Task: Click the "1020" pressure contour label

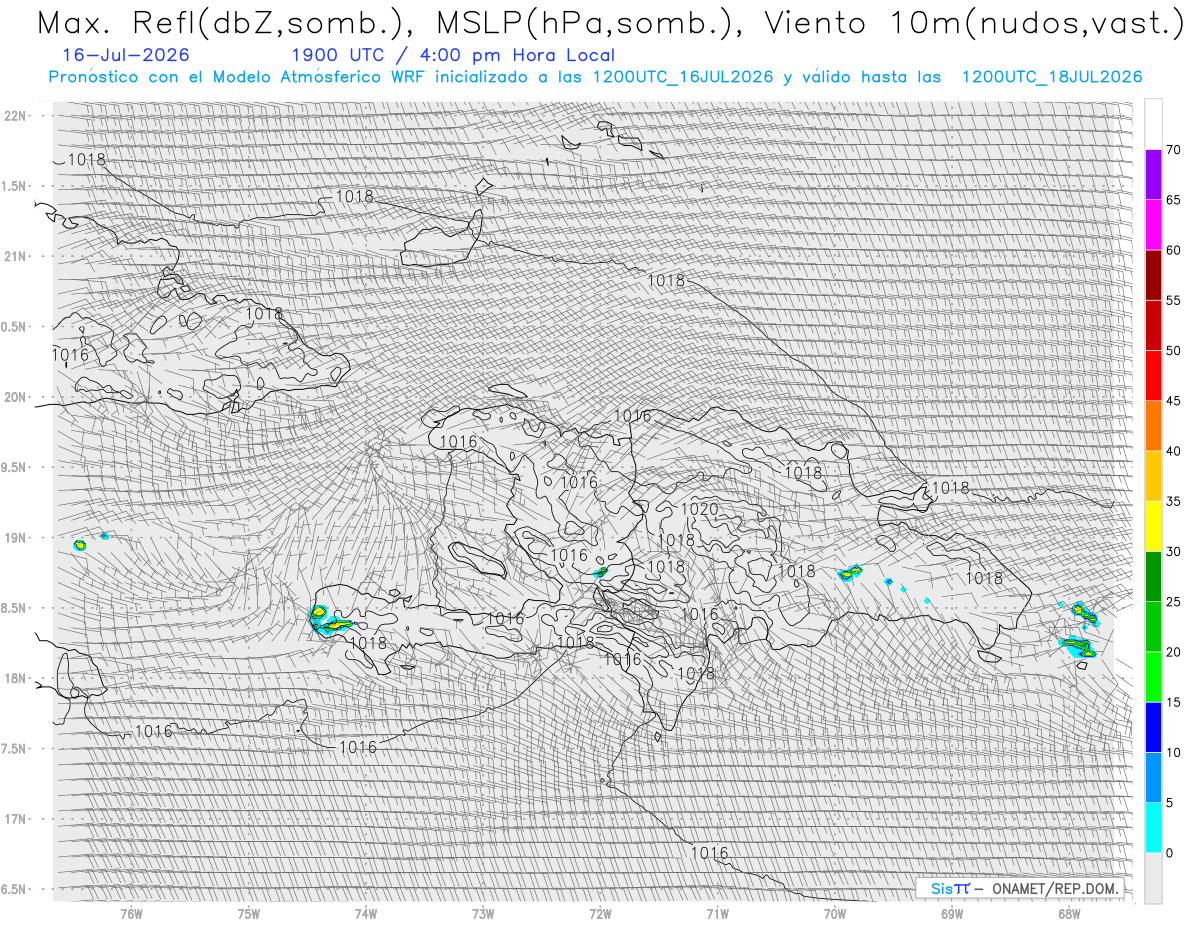Action: click(699, 509)
